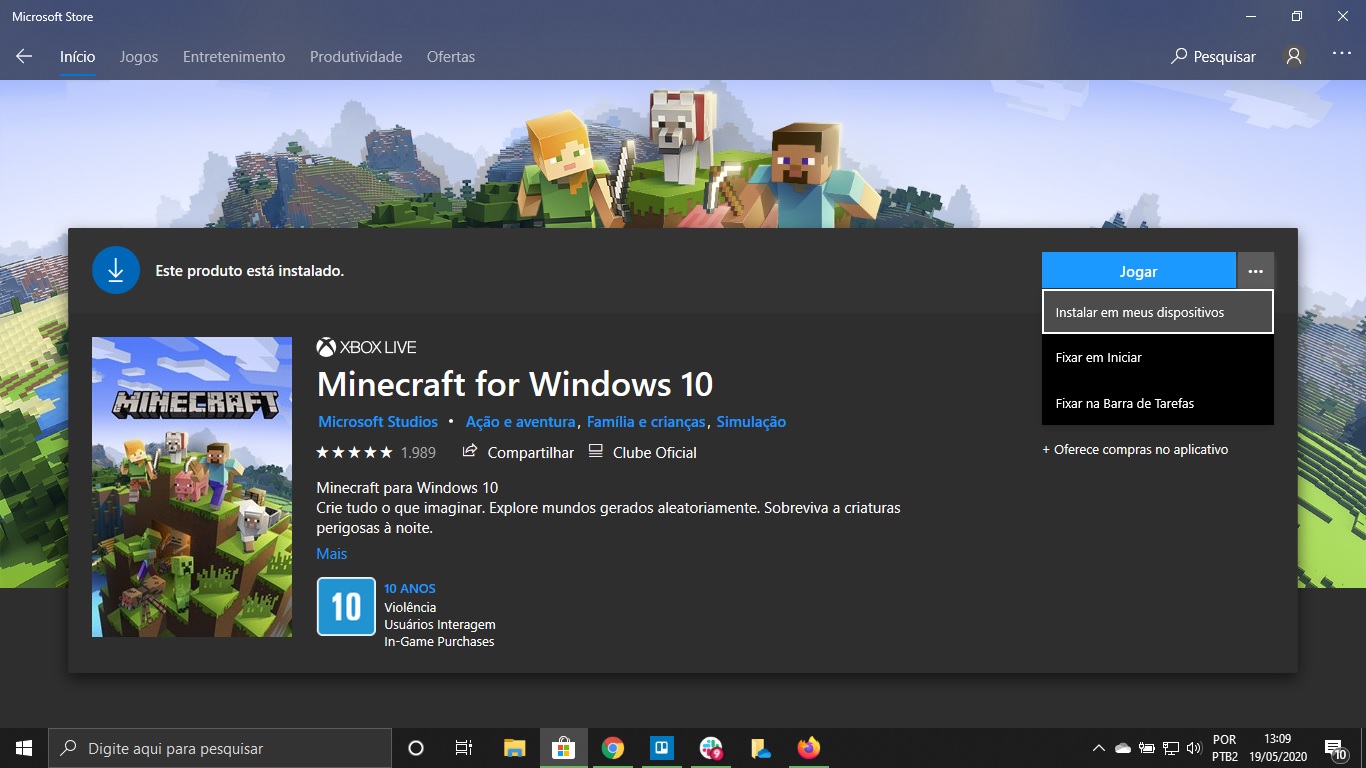1366x768 pixels.
Task: Open the Produtividade tab
Action: 356,57
